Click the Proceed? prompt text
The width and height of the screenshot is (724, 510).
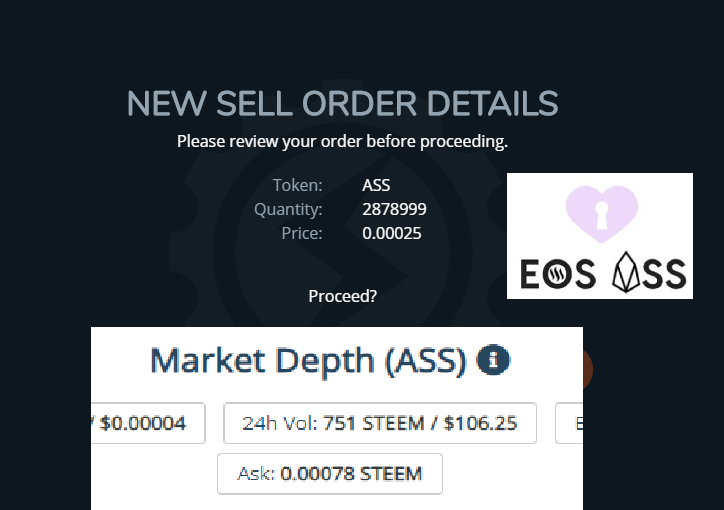342,296
